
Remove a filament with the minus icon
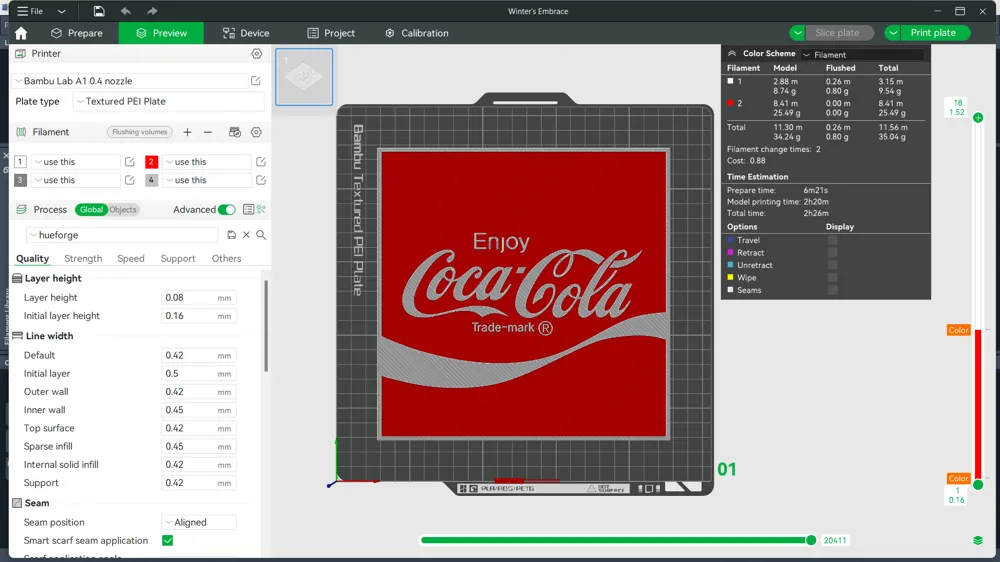point(208,132)
